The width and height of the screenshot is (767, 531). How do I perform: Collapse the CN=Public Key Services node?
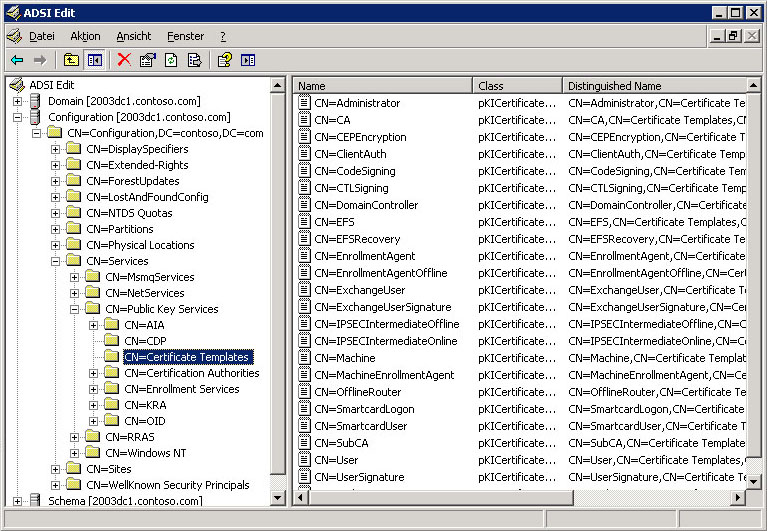point(74,309)
